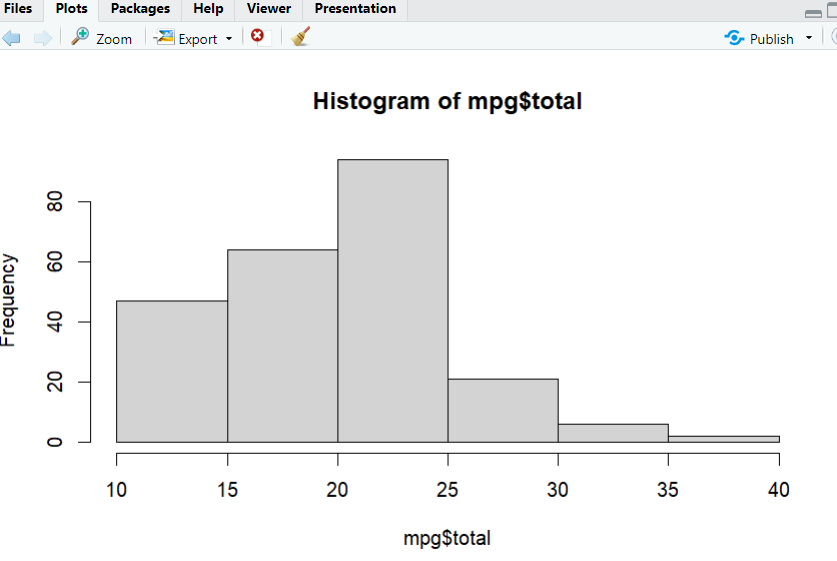Click the x-axis tick label '10'
This screenshot has height=561, width=837.
coord(116,489)
